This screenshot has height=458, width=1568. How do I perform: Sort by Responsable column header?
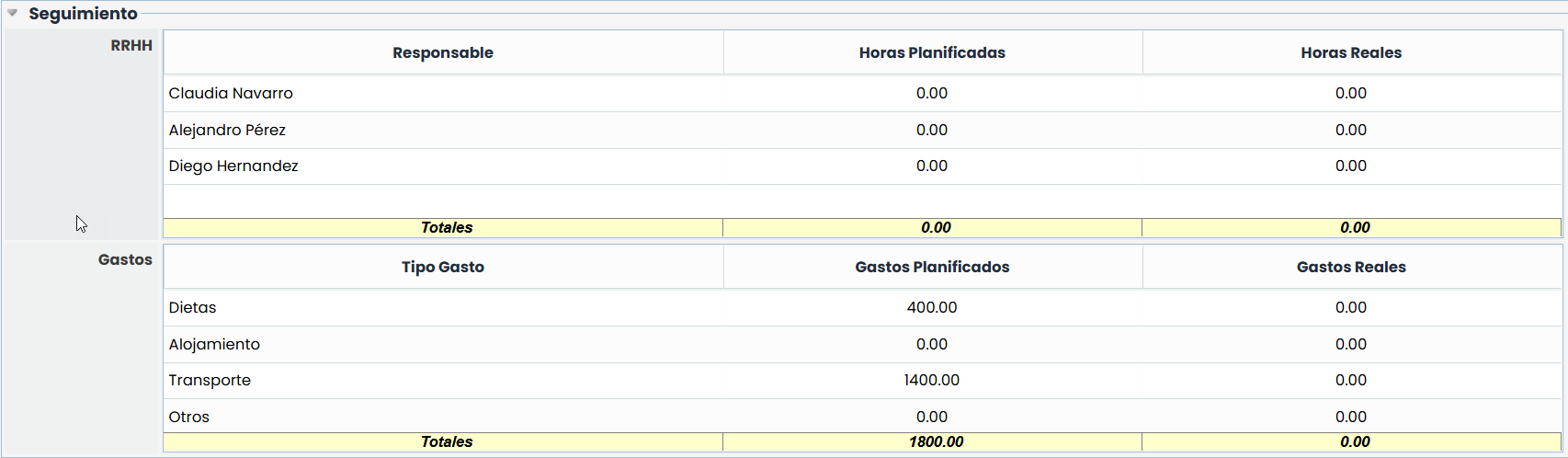(443, 52)
